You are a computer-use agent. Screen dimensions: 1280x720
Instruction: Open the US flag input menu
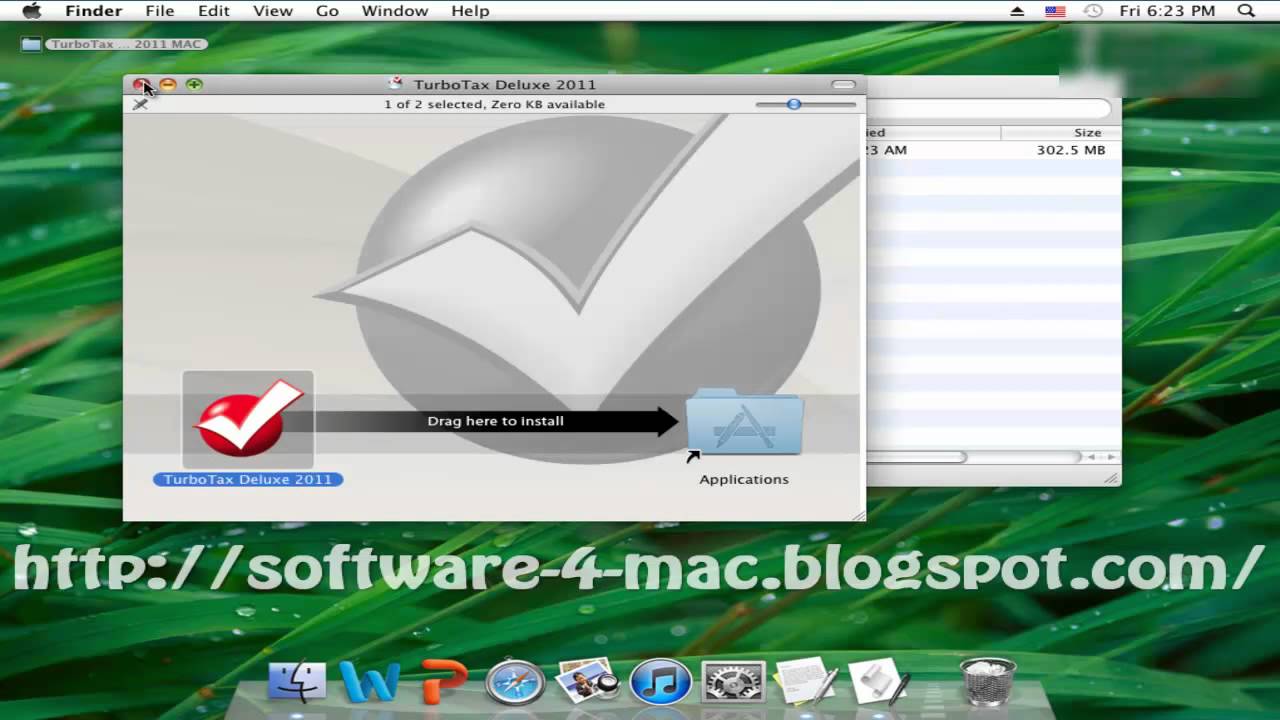1055,11
